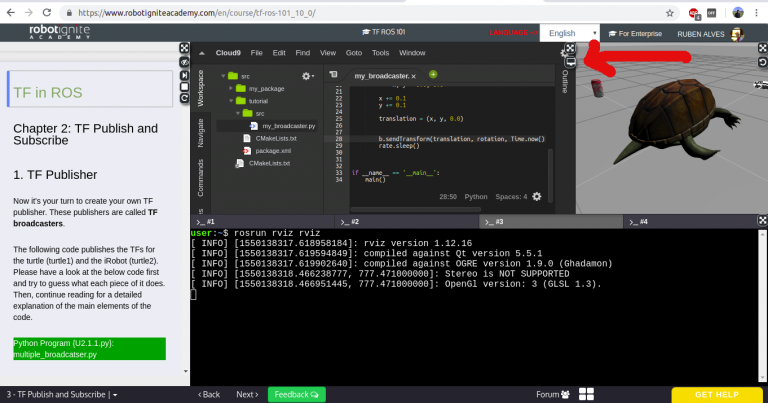Expand the notebook panel to fullscreen
The height and width of the screenshot is (403, 768).
[x=184, y=48]
